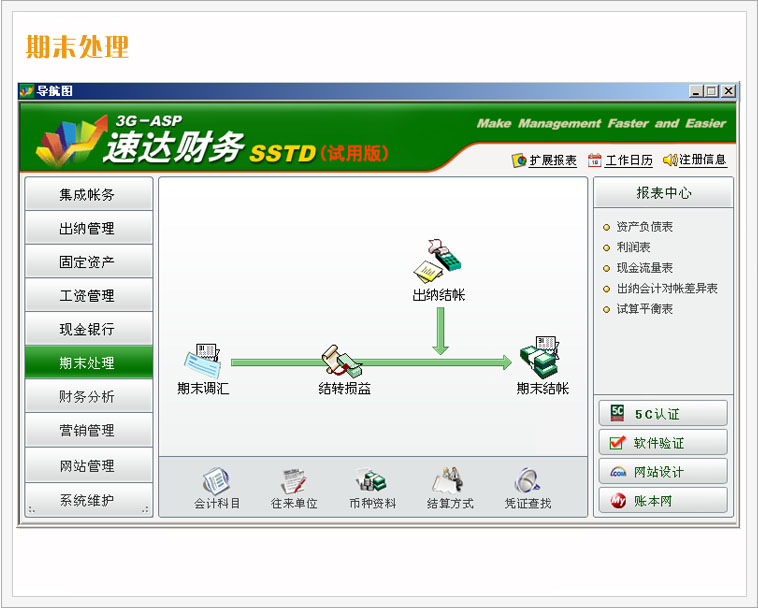758x608 pixels.
Task: Click the 工作日历 link text
Action: pos(629,160)
